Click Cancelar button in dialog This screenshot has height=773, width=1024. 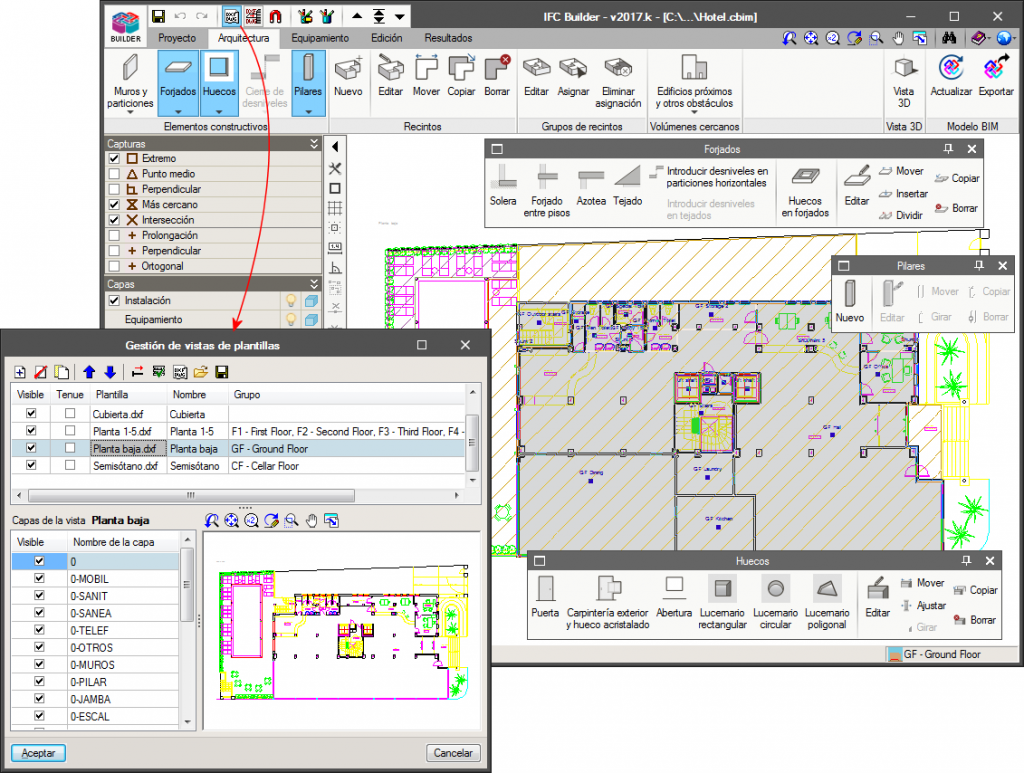click(453, 753)
